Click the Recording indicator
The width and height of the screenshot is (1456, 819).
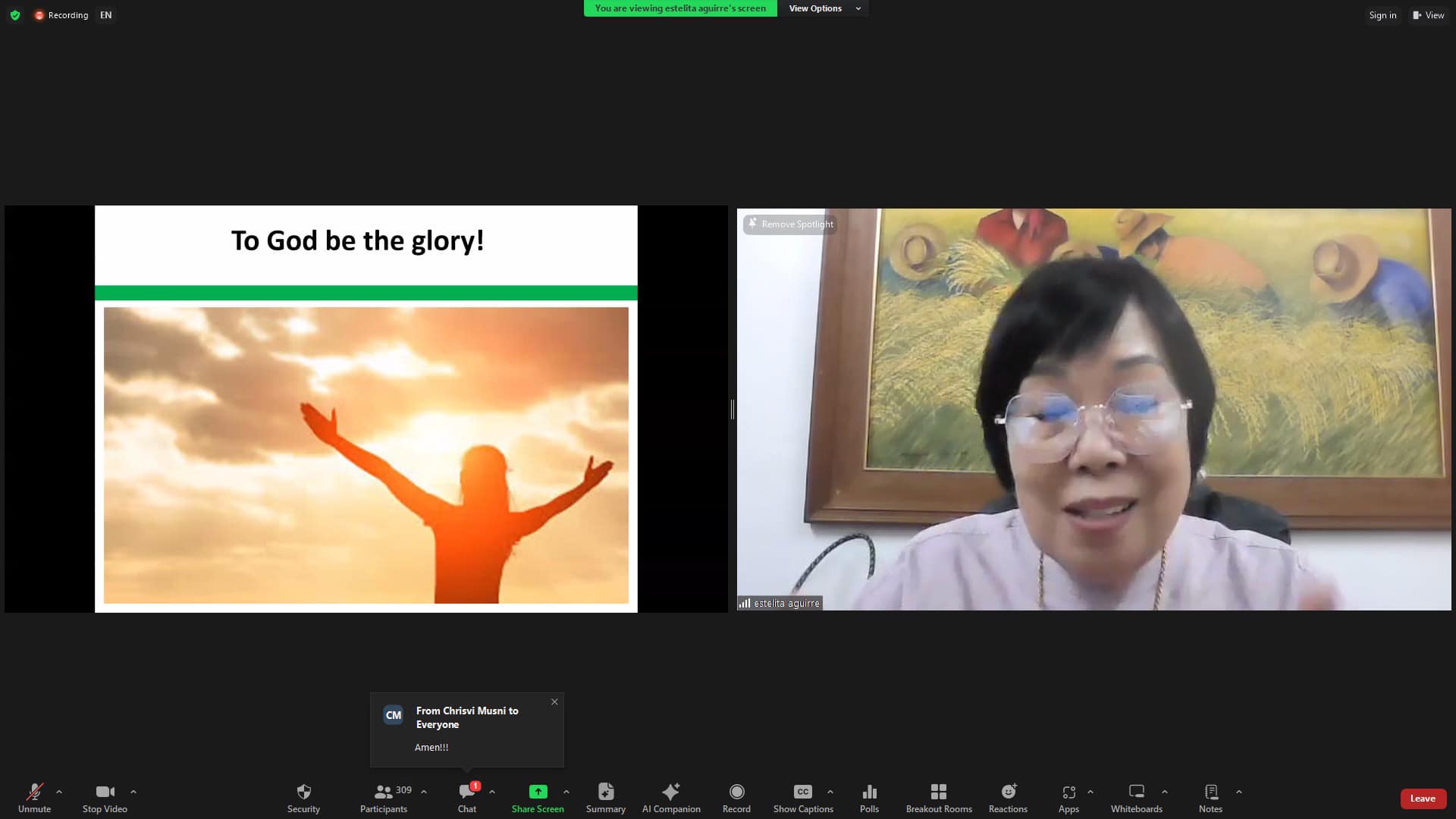(61, 15)
